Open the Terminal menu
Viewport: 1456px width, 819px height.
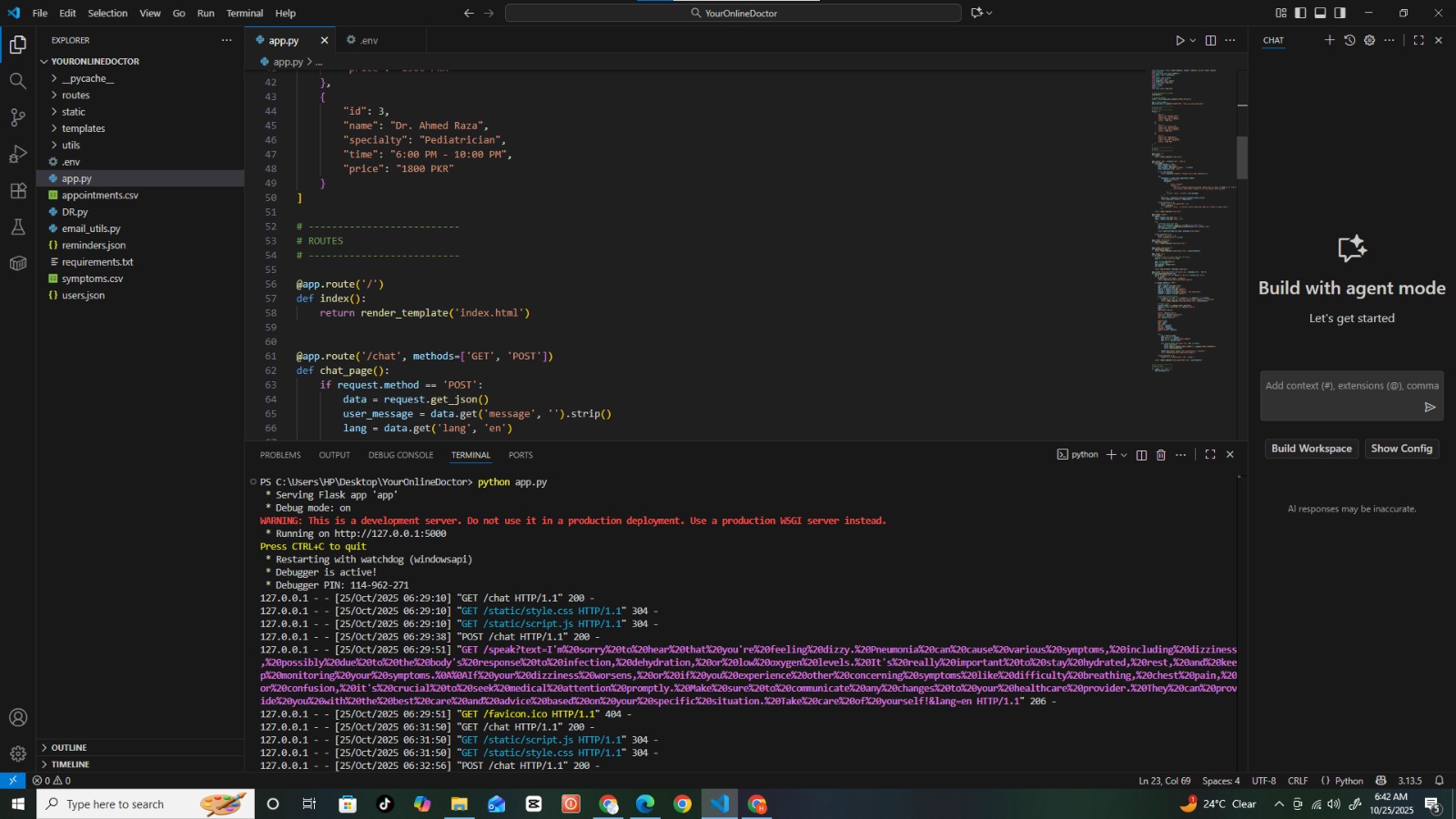pos(245,13)
